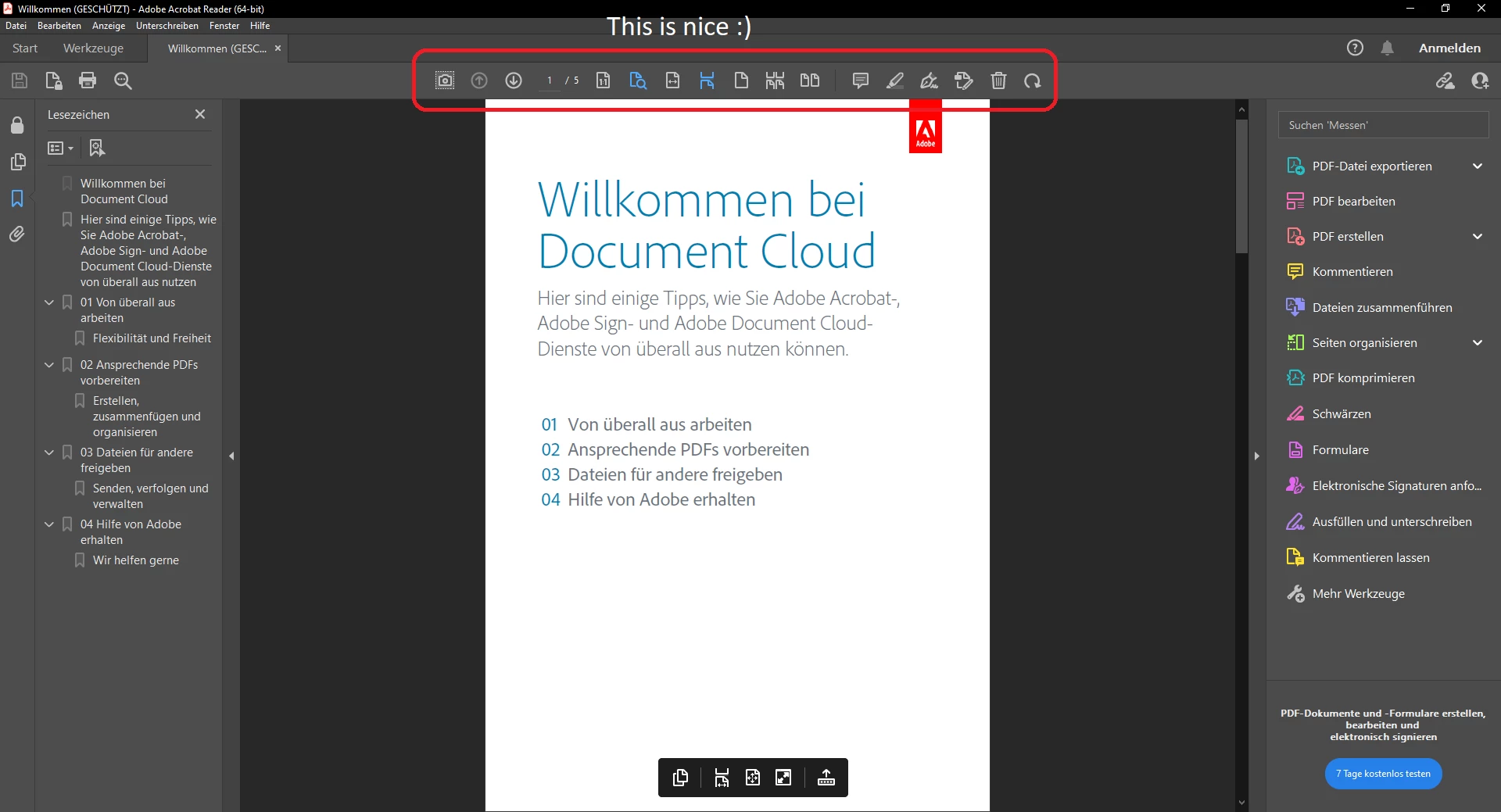
Task: Open the Bearbeiten menu
Action: pos(59,26)
